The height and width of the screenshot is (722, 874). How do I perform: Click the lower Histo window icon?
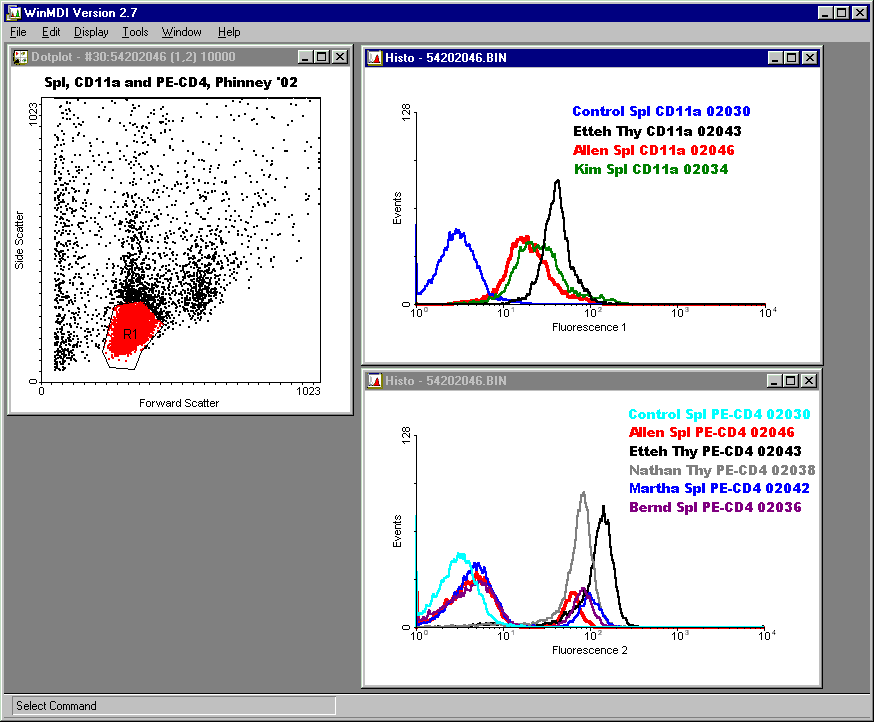tap(374, 381)
